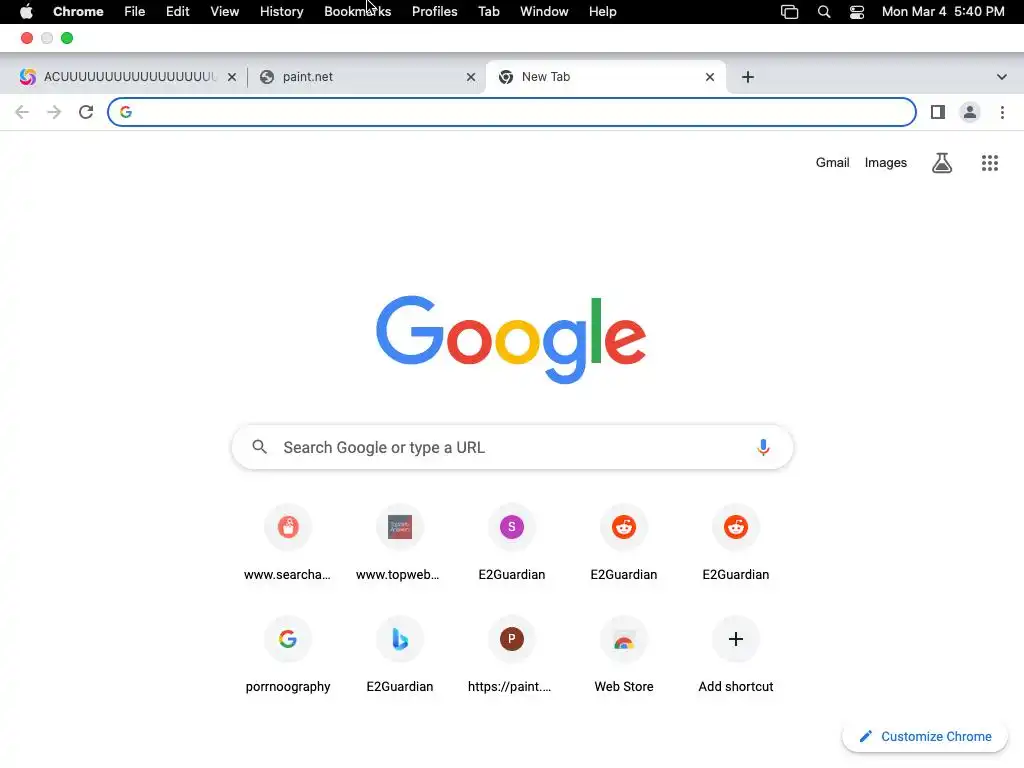Close the New Tab tab
The image size is (1024, 768).
pyautogui.click(x=710, y=77)
